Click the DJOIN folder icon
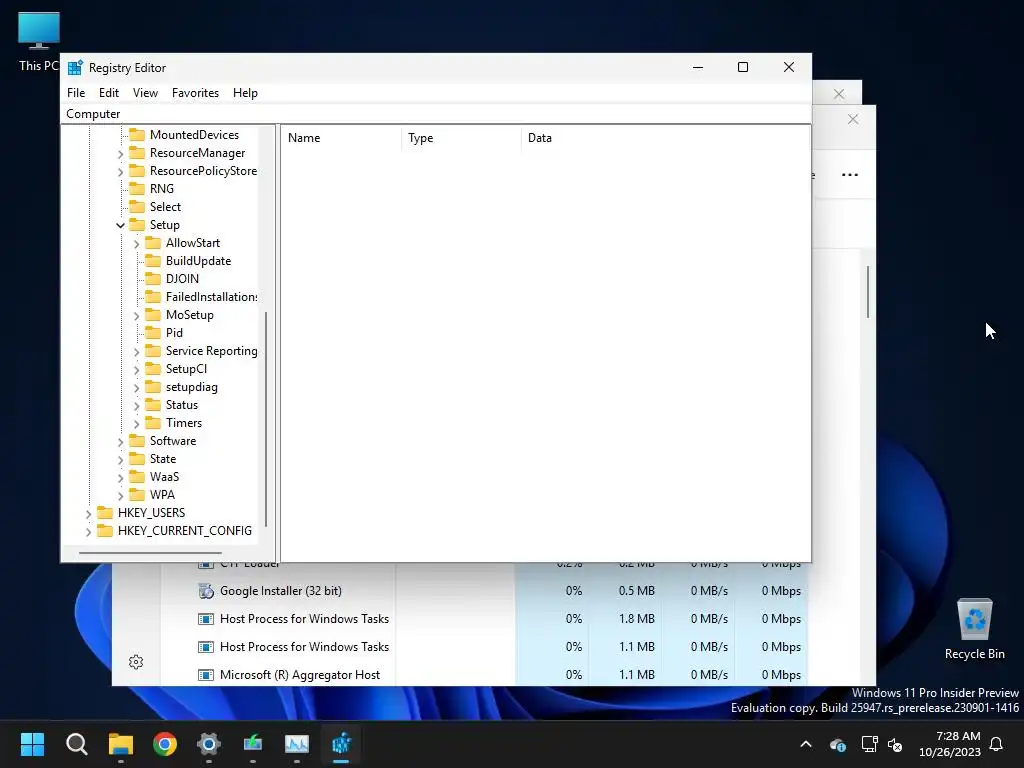 (153, 278)
